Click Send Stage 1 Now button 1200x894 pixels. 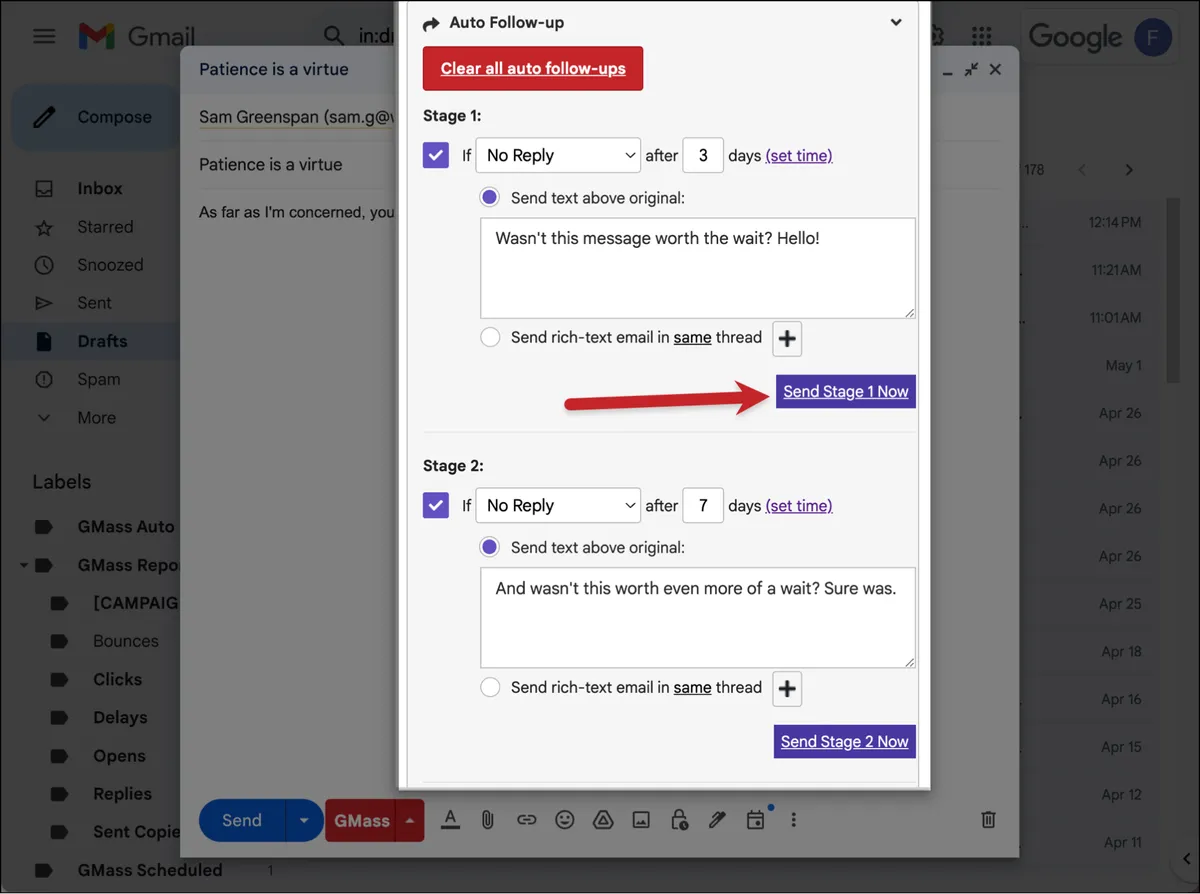coord(846,391)
